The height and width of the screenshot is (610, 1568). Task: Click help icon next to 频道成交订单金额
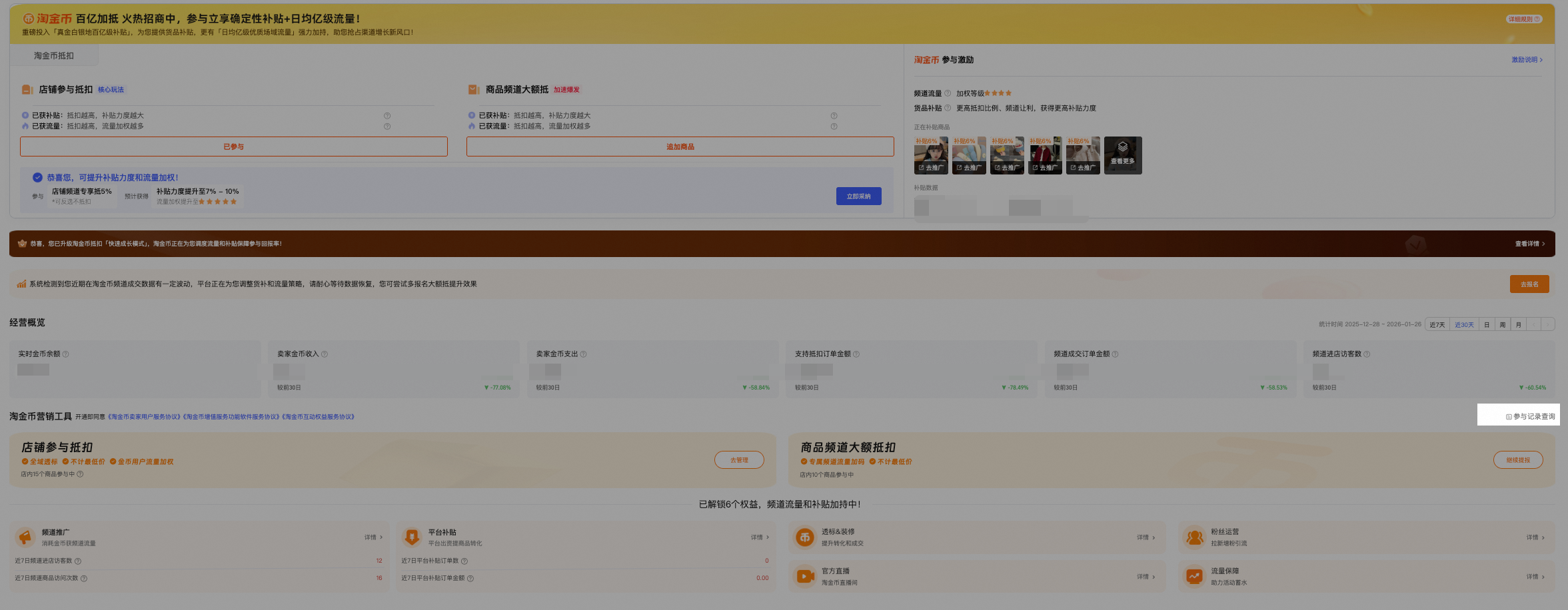[x=1115, y=354]
